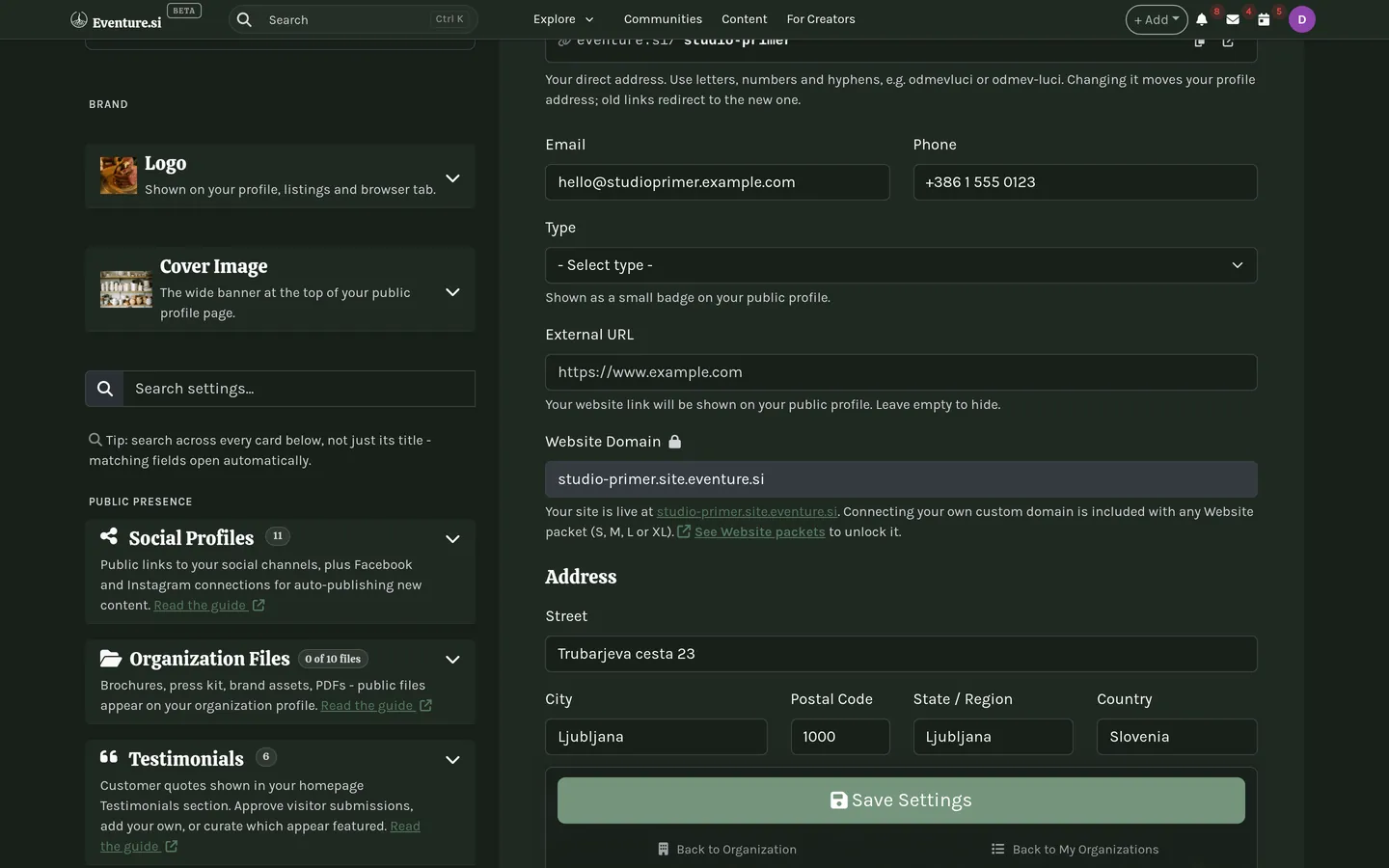Open the See Website packets link
Image resolution: width=1389 pixels, height=868 pixels.
[x=759, y=531]
